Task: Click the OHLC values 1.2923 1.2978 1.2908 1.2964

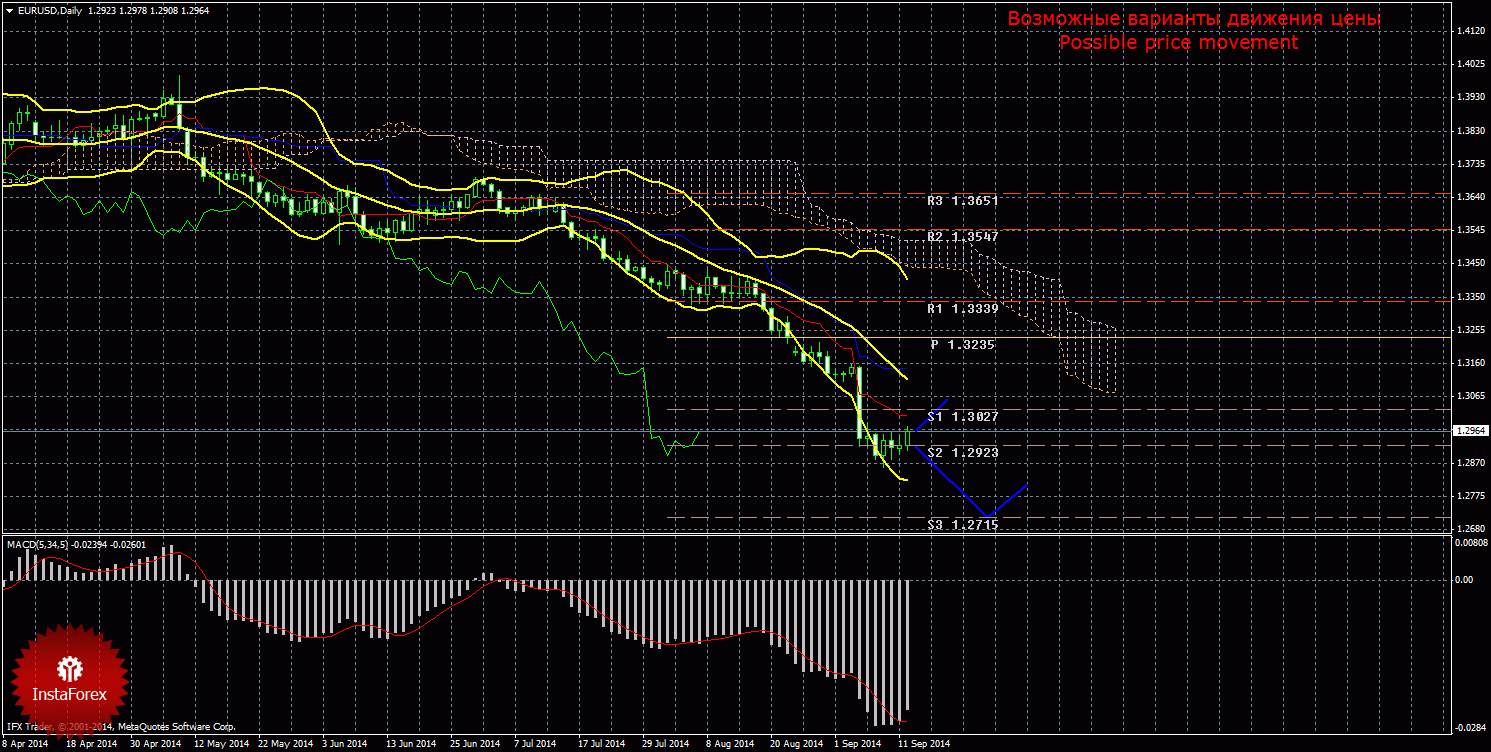Action: (148, 10)
